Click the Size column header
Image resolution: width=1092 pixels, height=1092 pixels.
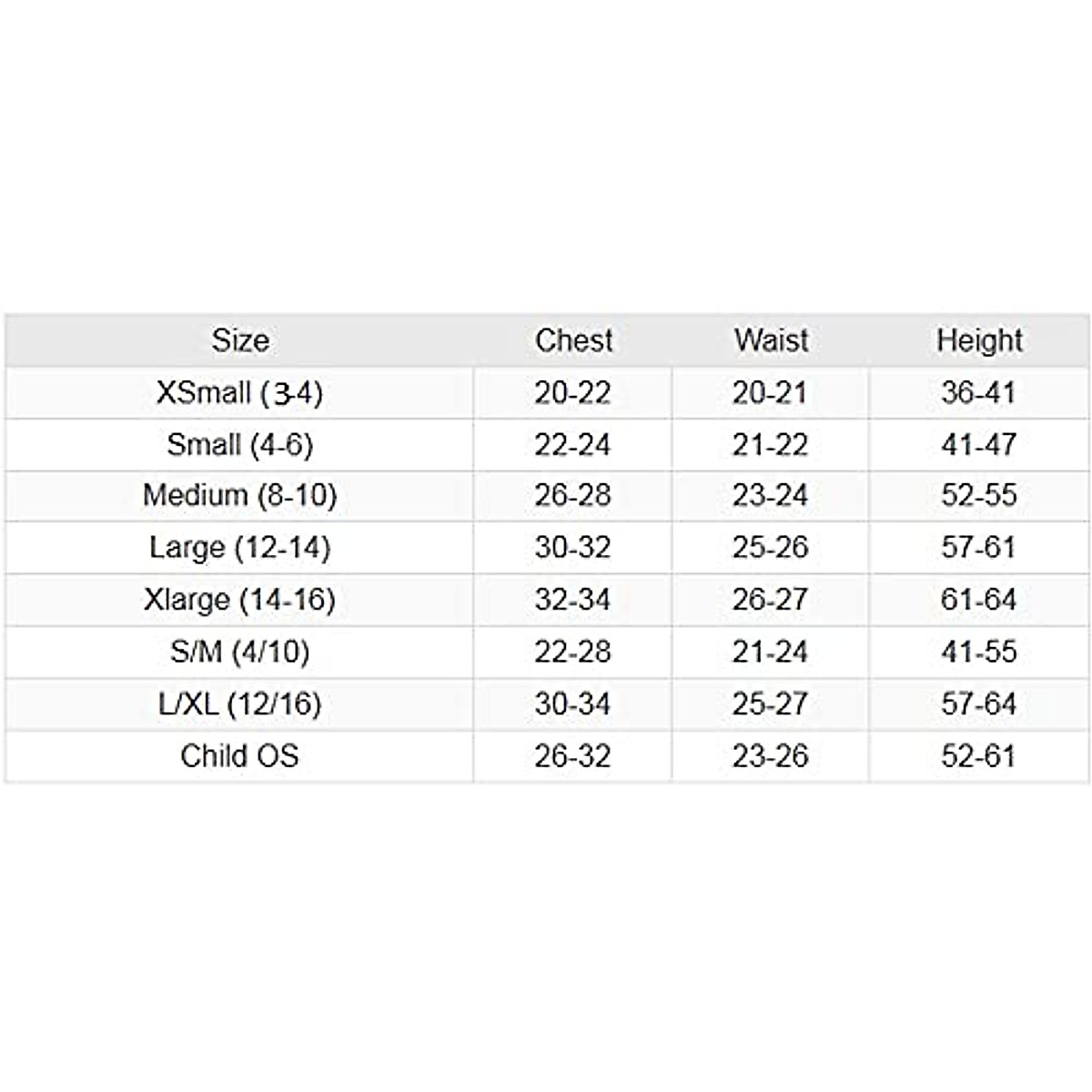(x=240, y=340)
